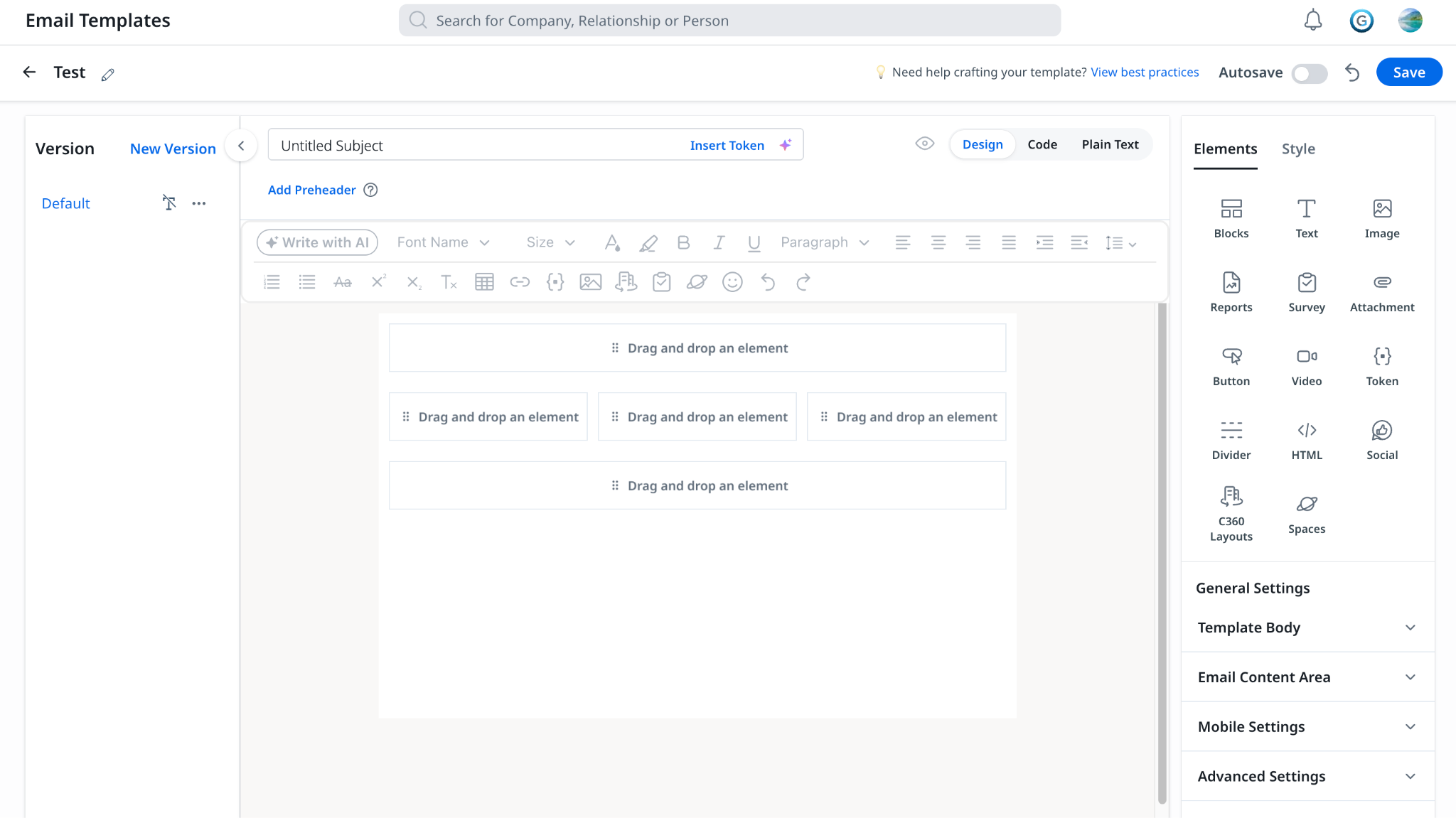Select the Social element
This screenshot has width=1456, height=818.
[1382, 440]
